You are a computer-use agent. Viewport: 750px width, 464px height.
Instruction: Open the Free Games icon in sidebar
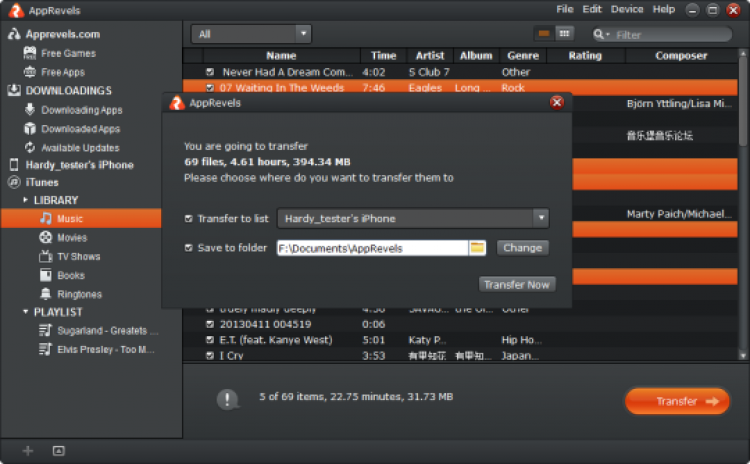click(30, 53)
